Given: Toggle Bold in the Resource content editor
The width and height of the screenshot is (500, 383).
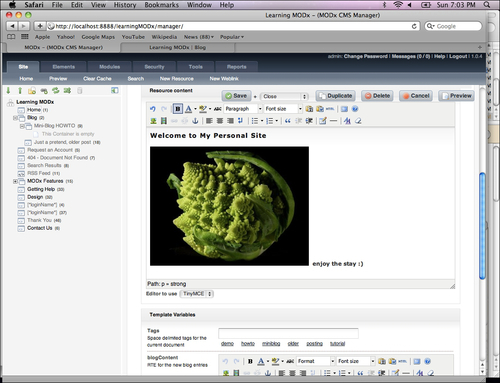Looking at the screenshot, I should click(x=178, y=109).
